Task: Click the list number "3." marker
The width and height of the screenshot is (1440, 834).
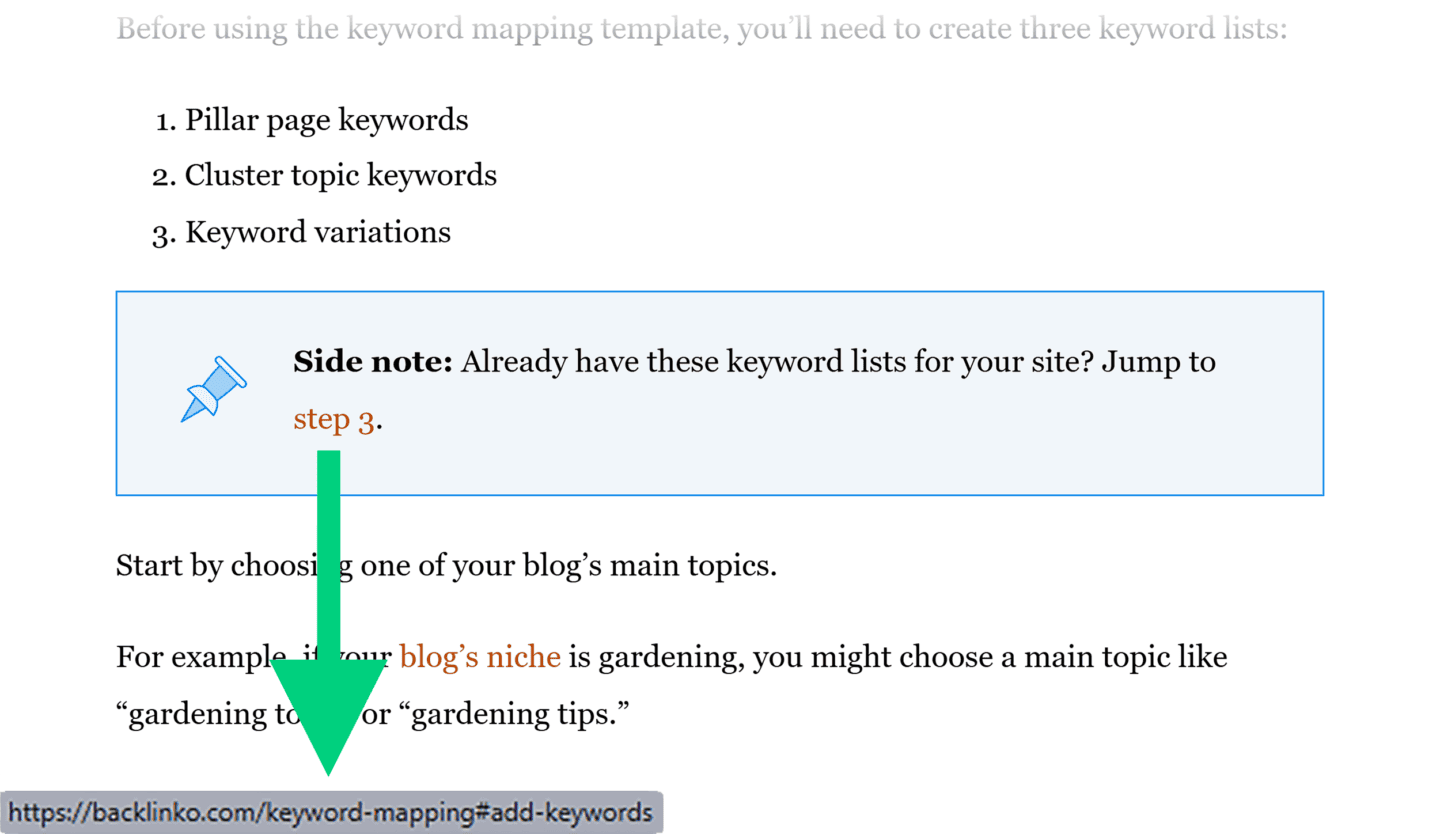Action: 164,233
